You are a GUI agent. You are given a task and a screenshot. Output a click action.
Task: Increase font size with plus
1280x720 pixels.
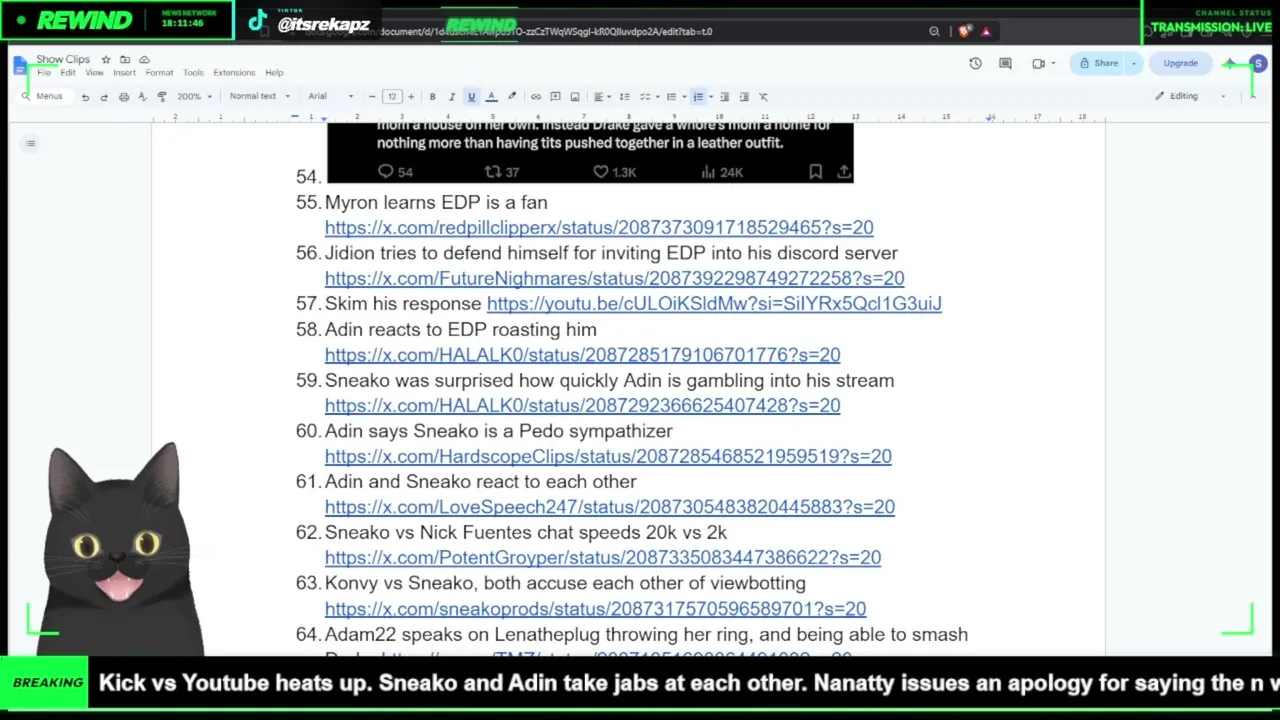pyautogui.click(x=410, y=97)
